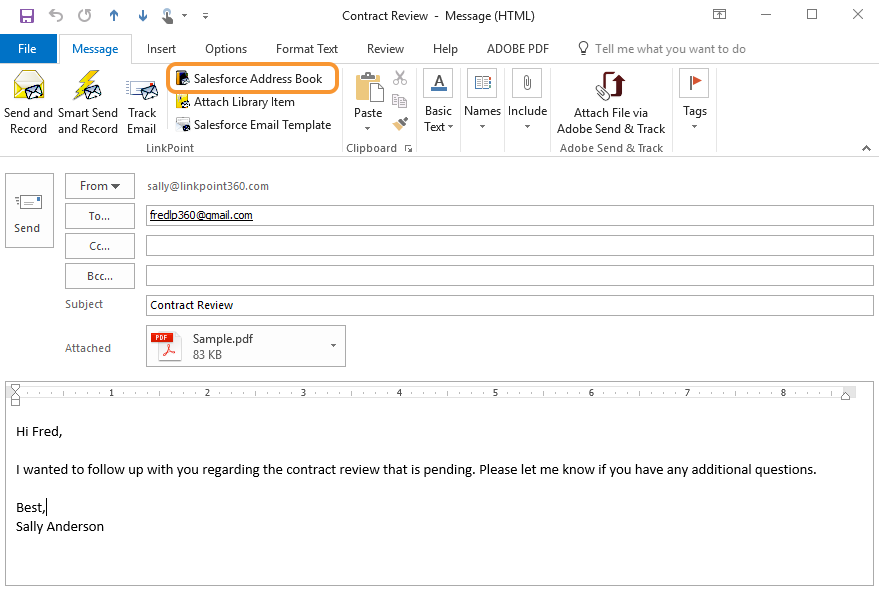
Task: Go to previous item with up arrow
Action: pos(114,16)
